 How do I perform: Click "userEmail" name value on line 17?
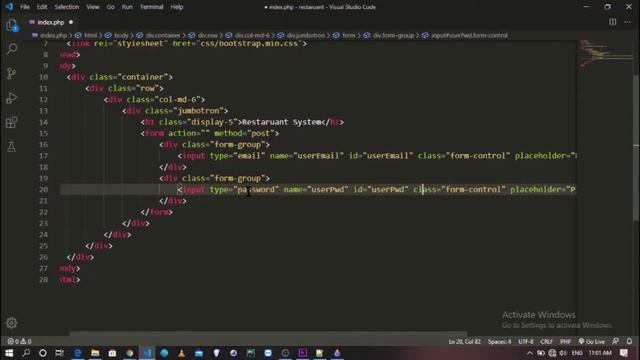pyautogui.click(x=318, y=156)
